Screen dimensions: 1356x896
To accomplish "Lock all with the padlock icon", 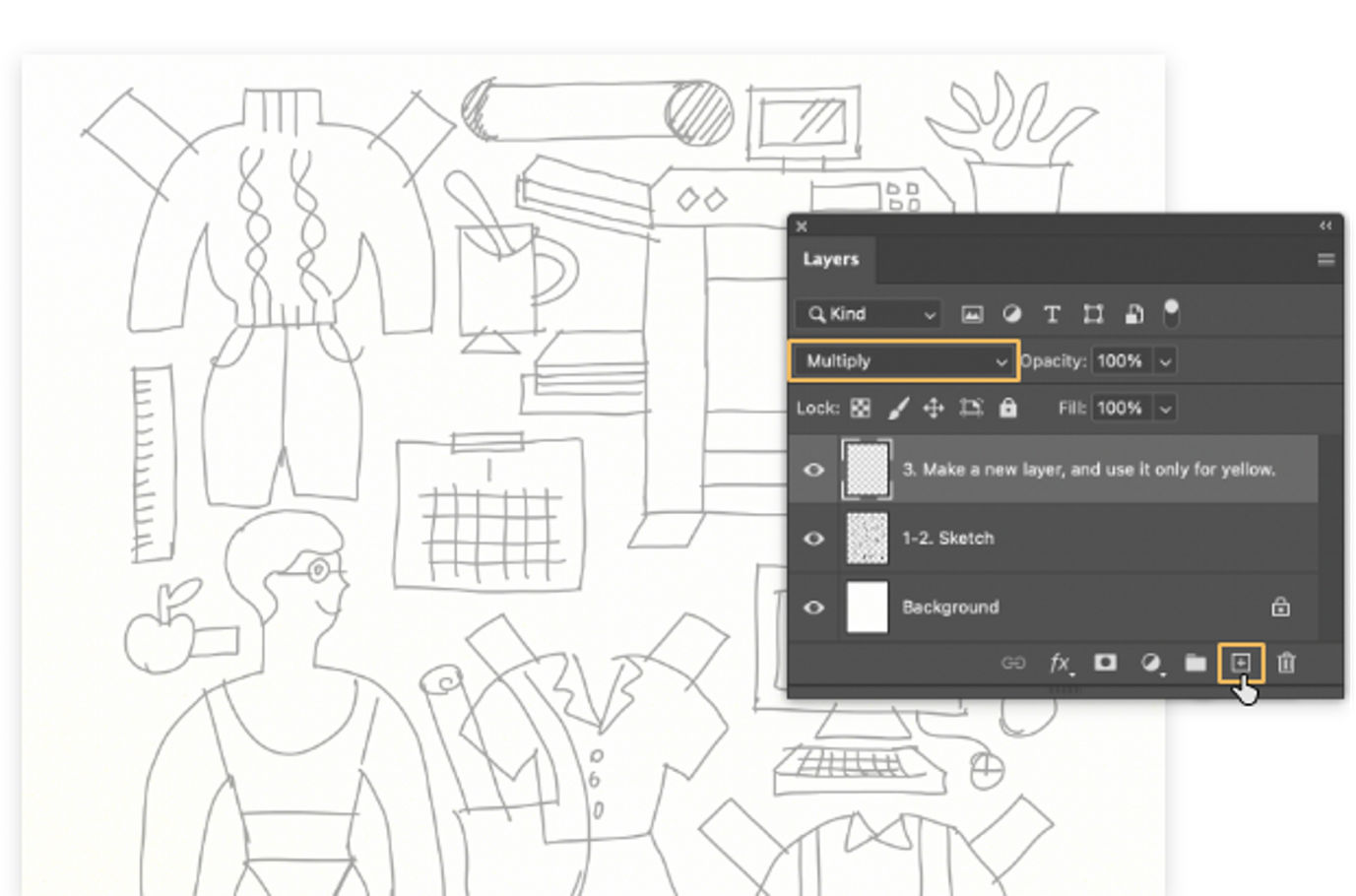I will [1008, 408].
